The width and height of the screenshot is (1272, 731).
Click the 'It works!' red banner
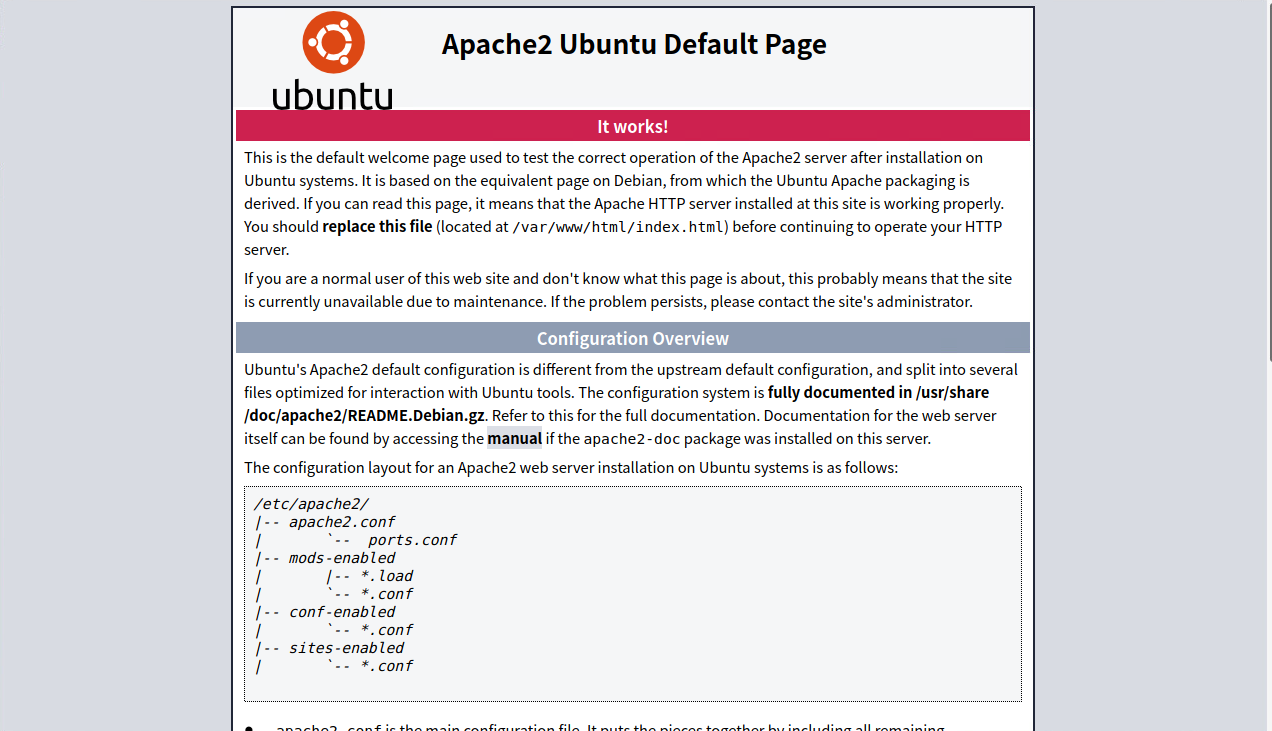click(x=633, y=126)
